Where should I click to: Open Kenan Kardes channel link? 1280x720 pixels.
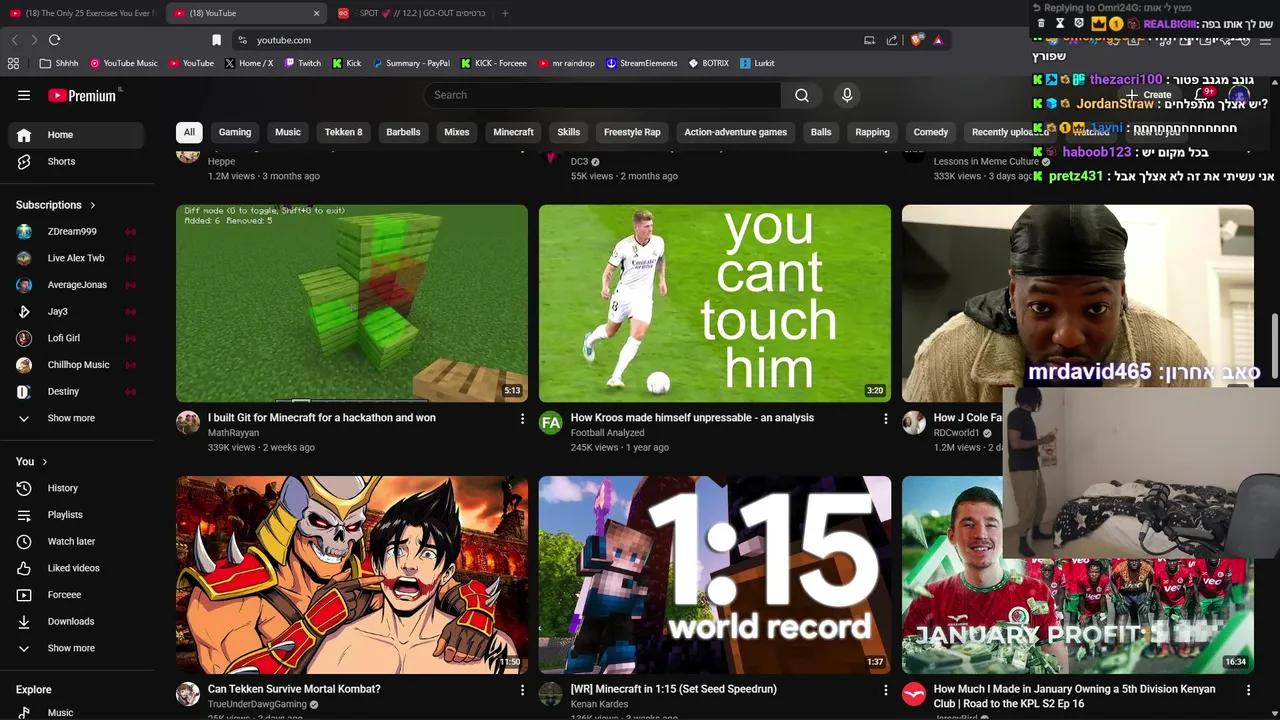(599, 705)
